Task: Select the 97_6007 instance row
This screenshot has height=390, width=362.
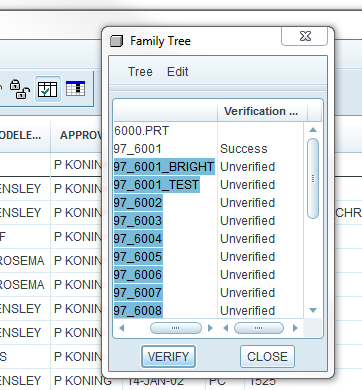Action: click(138, 293)
